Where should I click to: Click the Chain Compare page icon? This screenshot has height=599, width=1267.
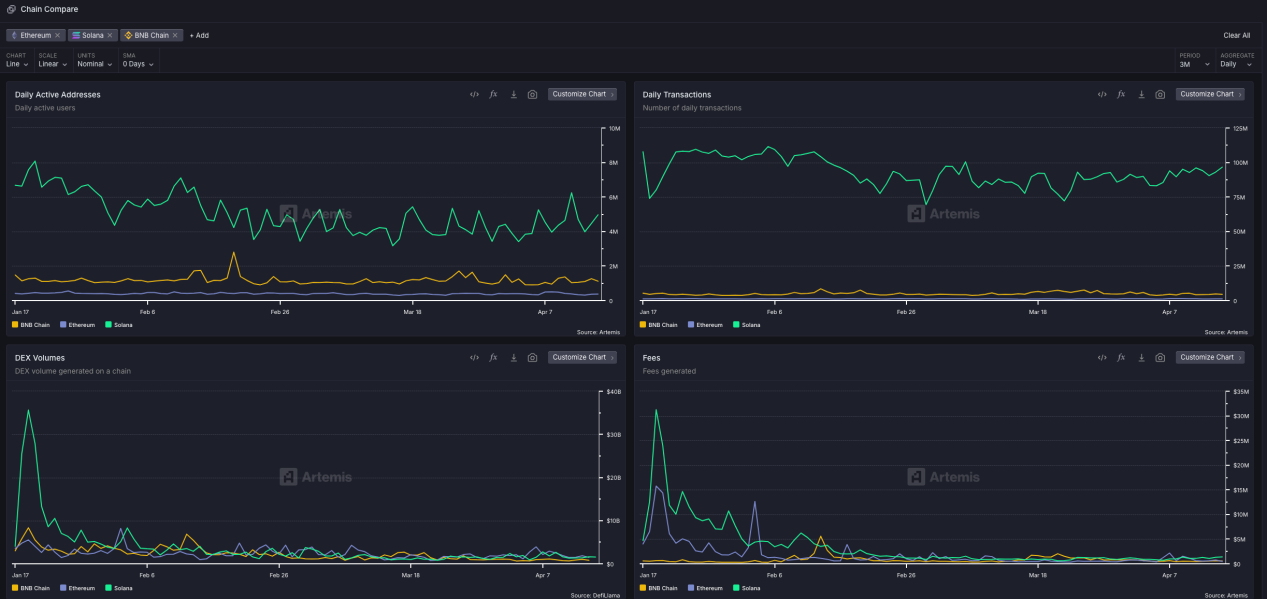10,9
